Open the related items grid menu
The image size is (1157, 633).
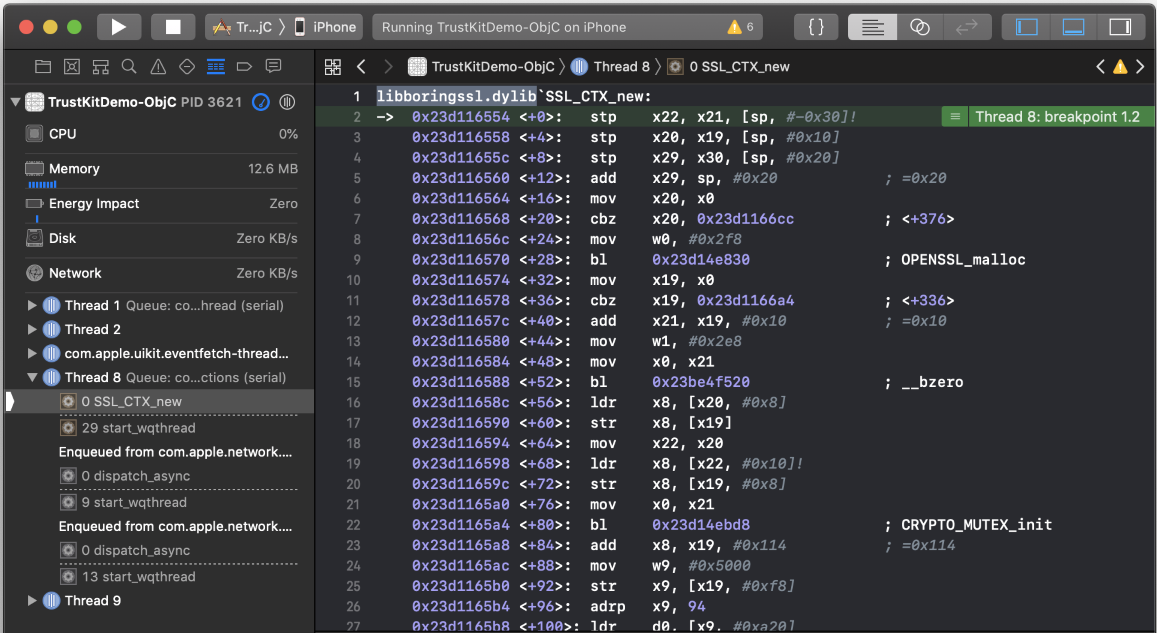click(x=334, y=67)
